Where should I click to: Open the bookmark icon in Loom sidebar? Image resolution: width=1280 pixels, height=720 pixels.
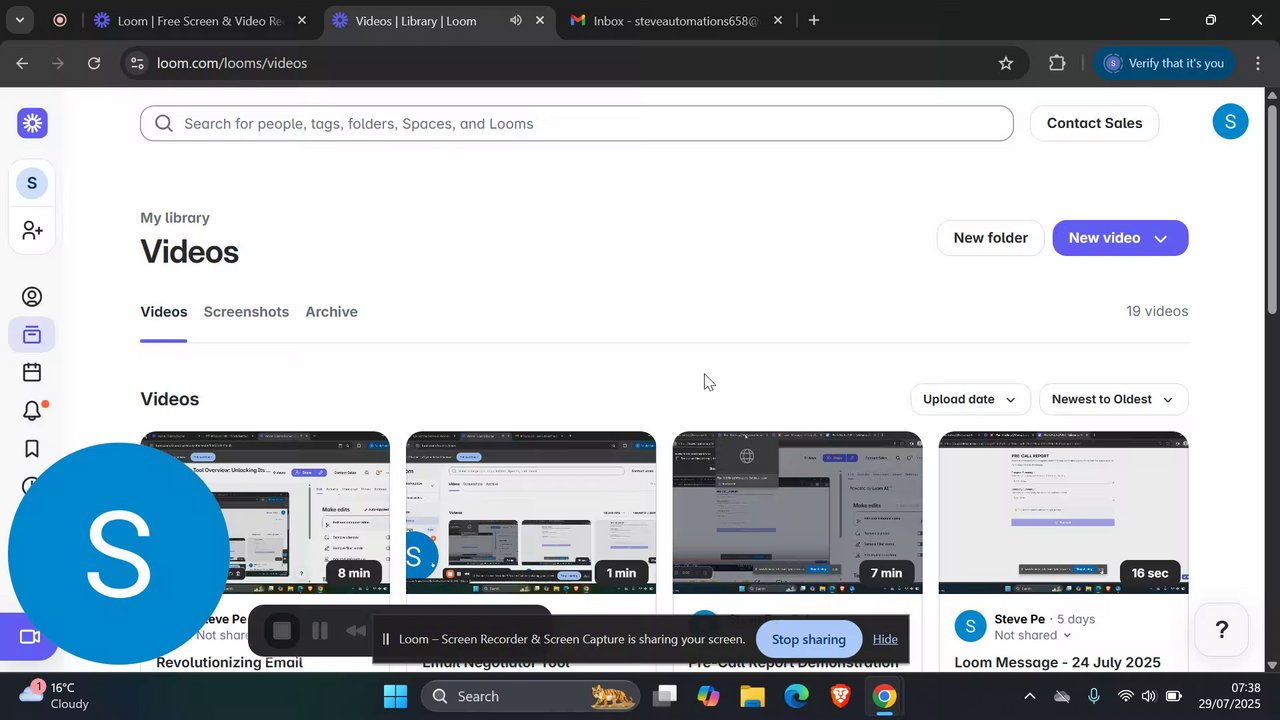32,449
